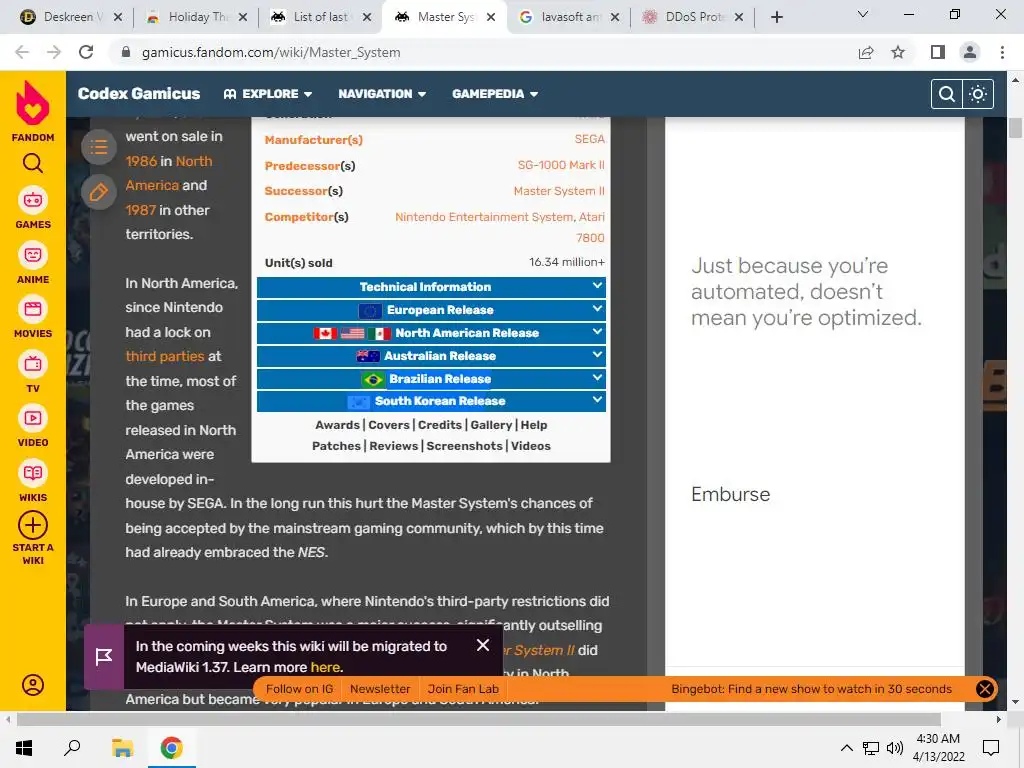Toggle light/dark theme sun icon

[978, 94]
